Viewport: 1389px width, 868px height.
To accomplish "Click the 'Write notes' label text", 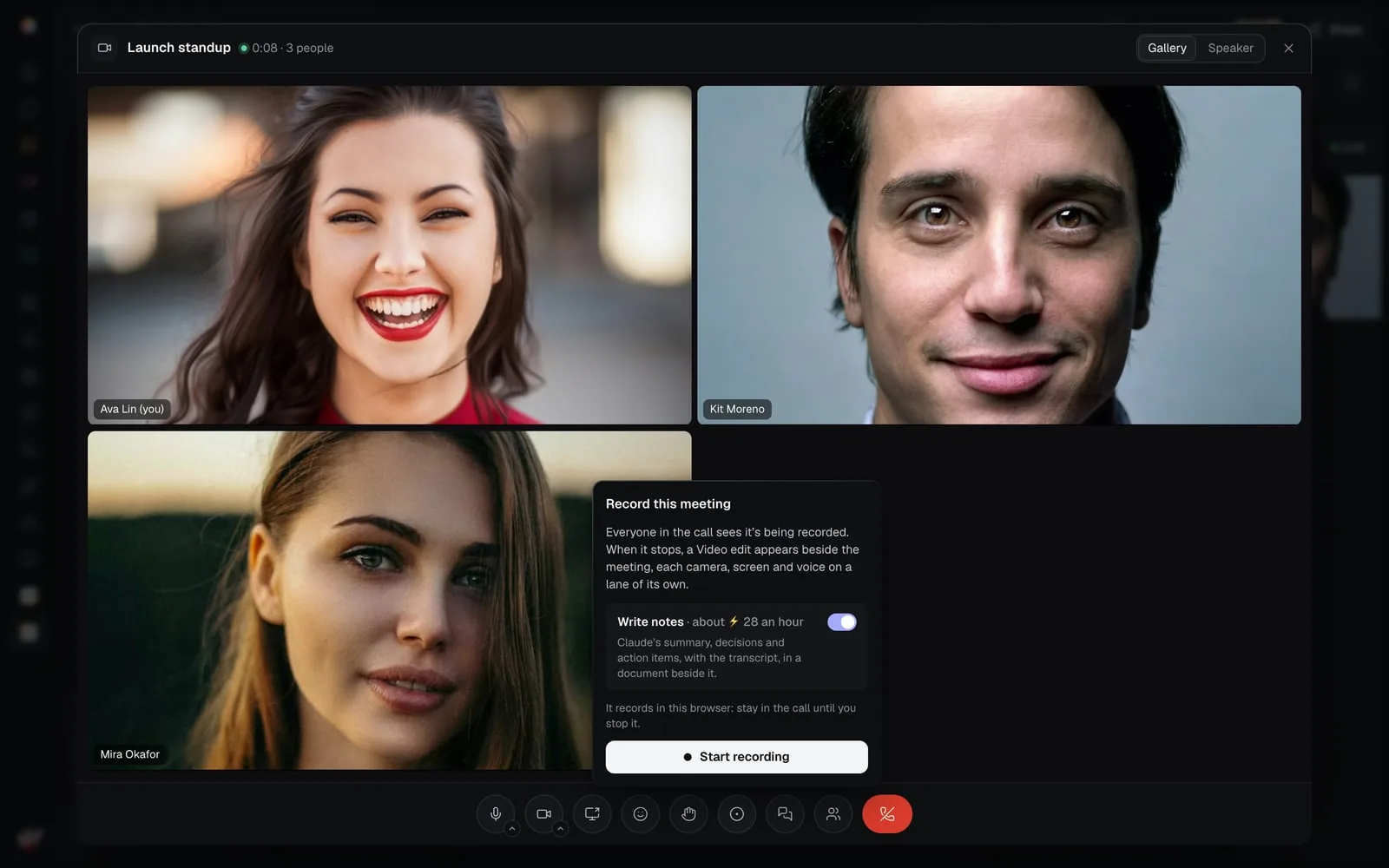I will pyautogui.click(x=650, y=621).
